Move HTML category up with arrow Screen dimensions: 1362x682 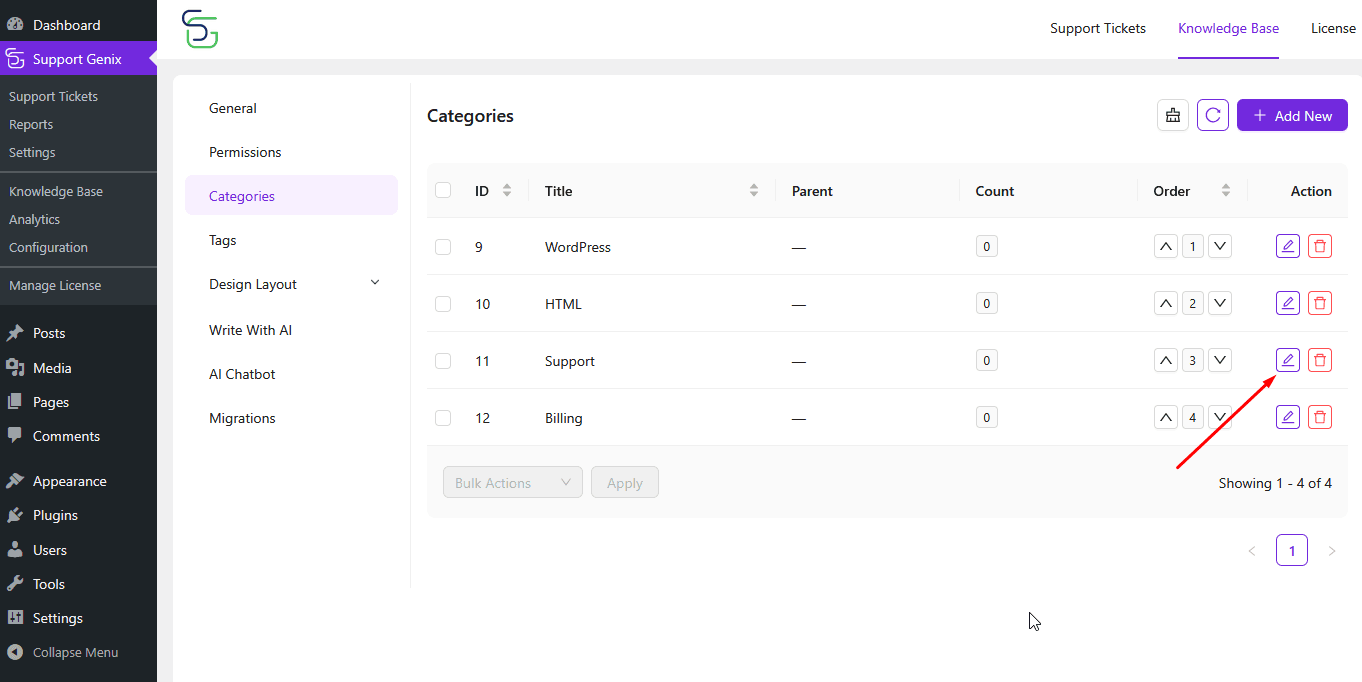pyautogui.click(x=1166, y=303)
